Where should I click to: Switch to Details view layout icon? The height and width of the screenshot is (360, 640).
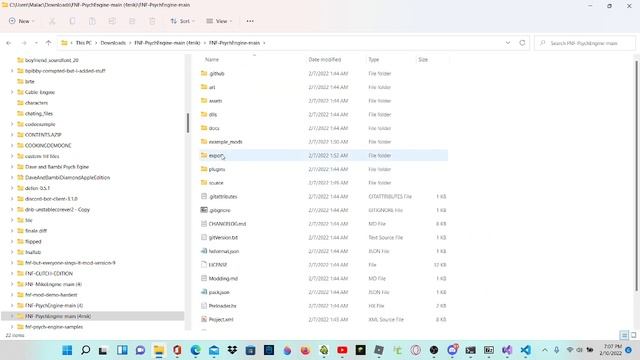[624, 336]
